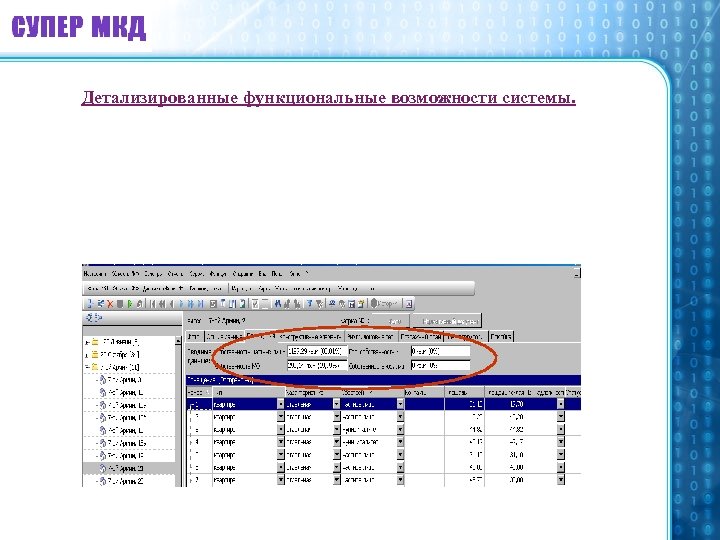The height and width of the screenshot is (540, 720).
Task: Click the slide heading Детализированные функциональные возможности системы
Action: [x=328, y=98]
